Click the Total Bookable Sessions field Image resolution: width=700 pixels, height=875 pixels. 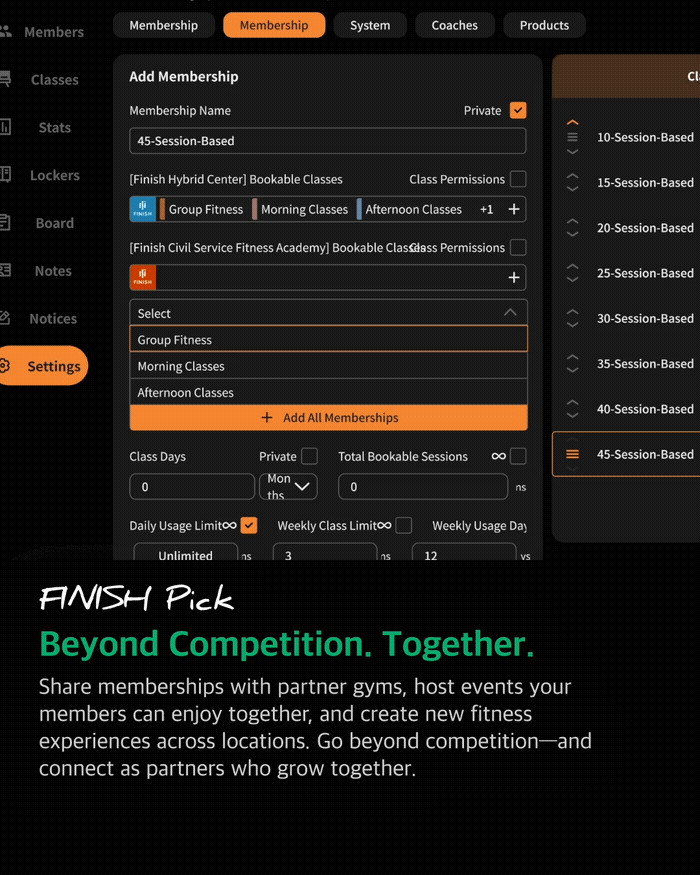click(423, 487)
